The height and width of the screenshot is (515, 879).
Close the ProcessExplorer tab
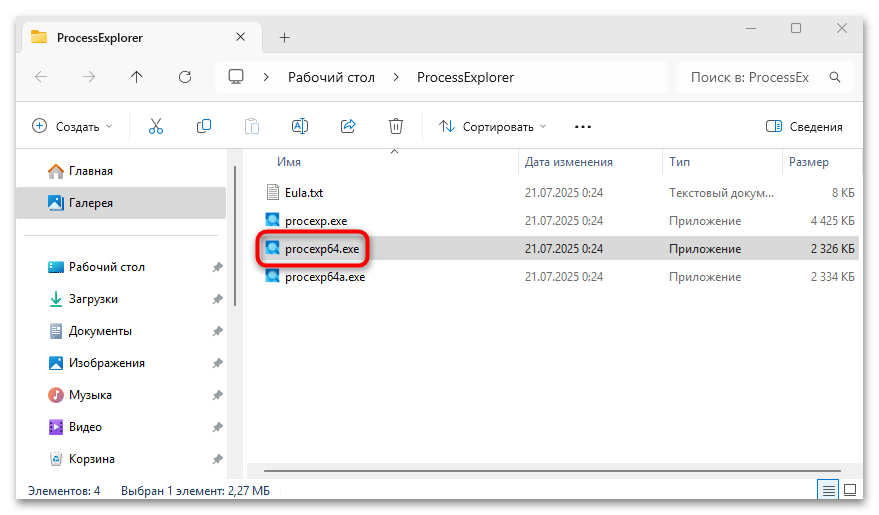[x=240, y=37]
